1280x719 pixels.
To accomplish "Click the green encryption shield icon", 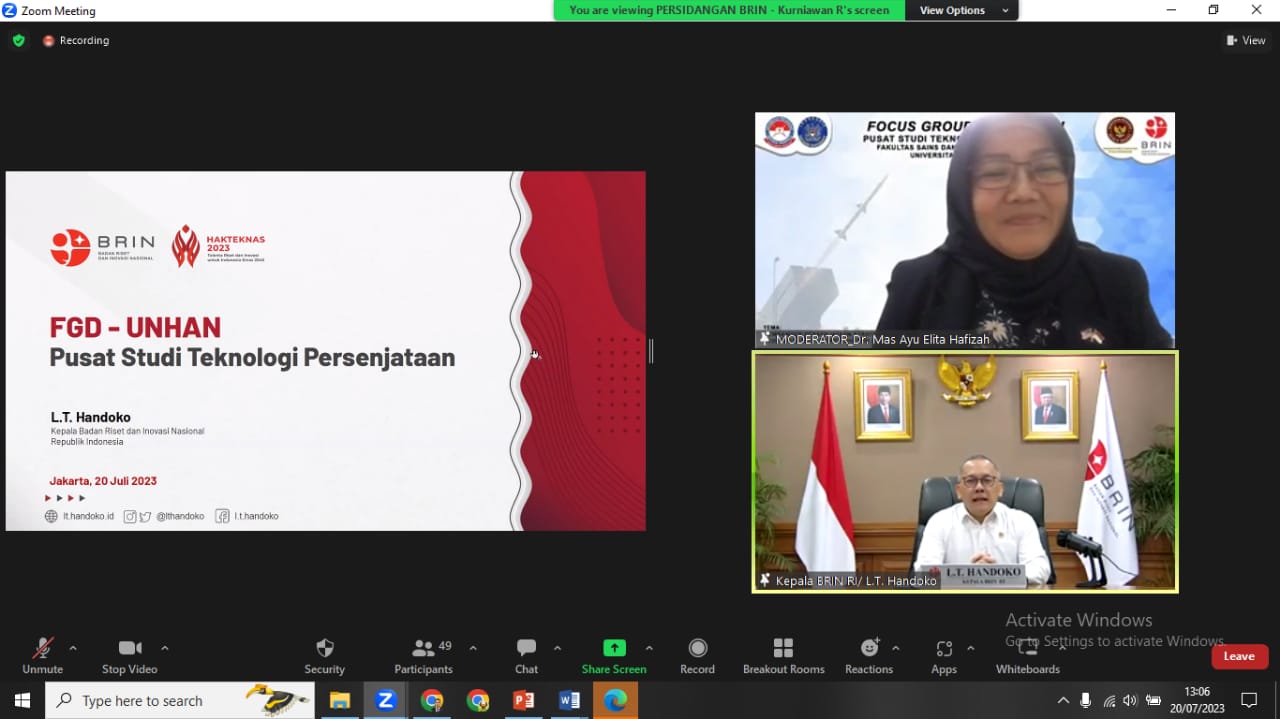I will [x=19, y=40].
